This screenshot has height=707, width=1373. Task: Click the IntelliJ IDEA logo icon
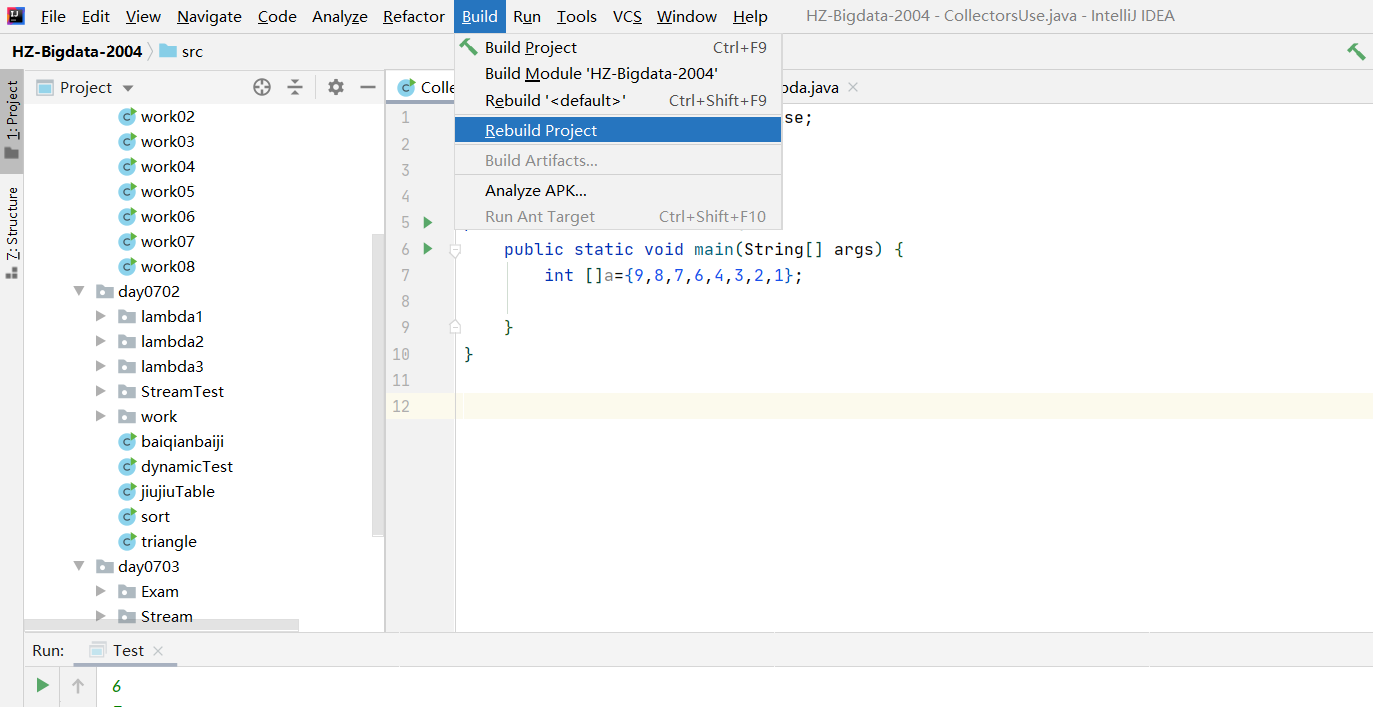coord(16,16)
